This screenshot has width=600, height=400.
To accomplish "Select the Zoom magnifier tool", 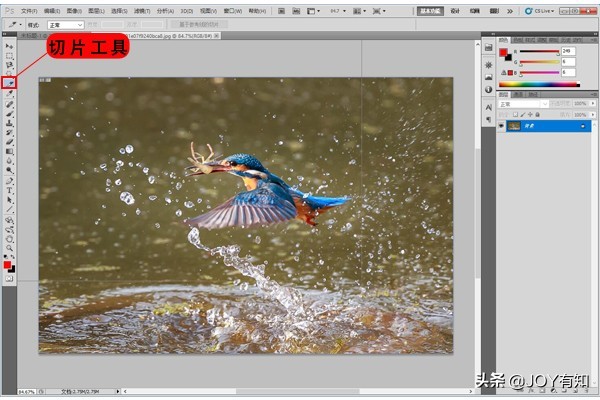I will 9,240.
